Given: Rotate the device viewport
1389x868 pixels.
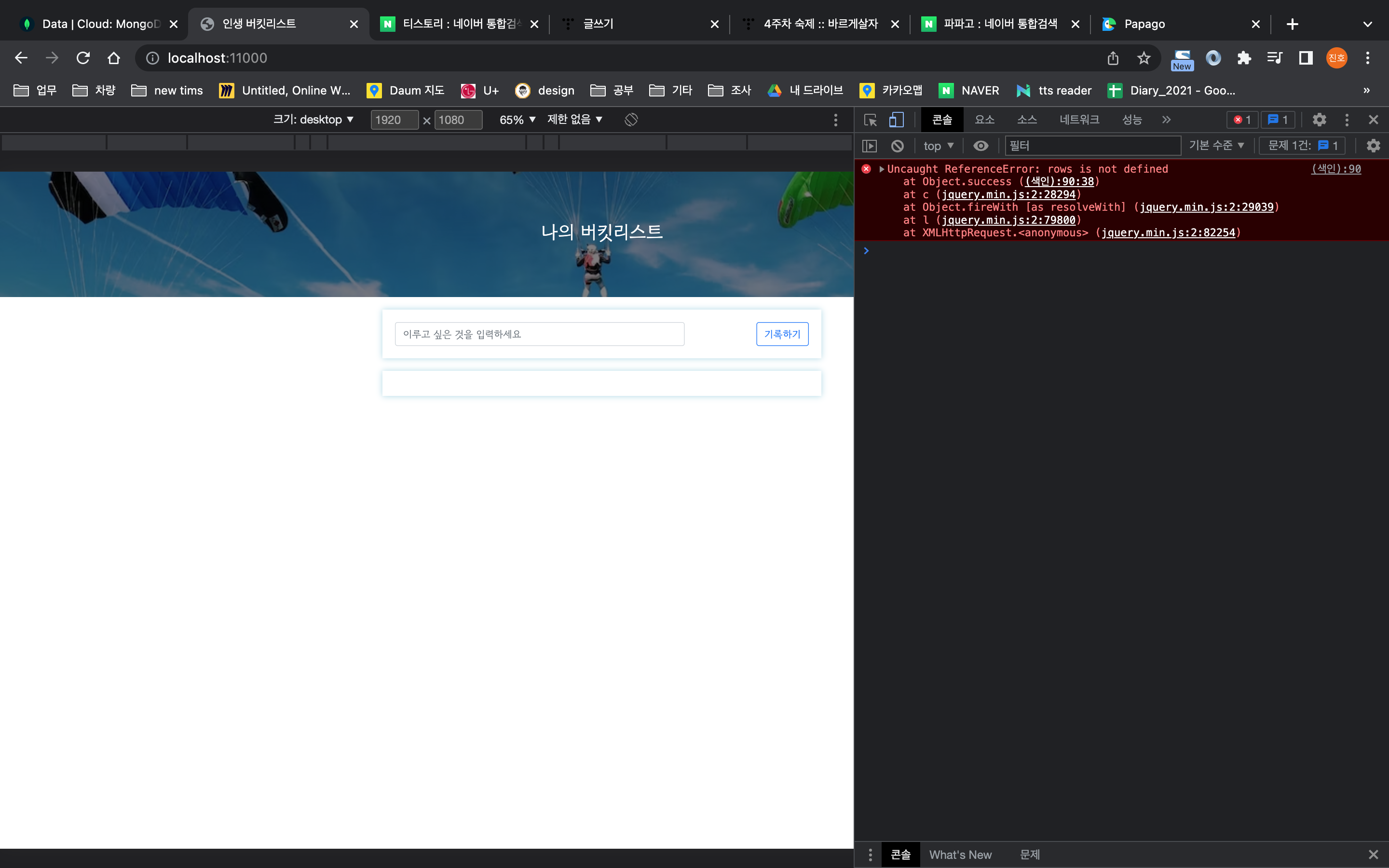Looking at the screenshot, I should click(631, 120).
